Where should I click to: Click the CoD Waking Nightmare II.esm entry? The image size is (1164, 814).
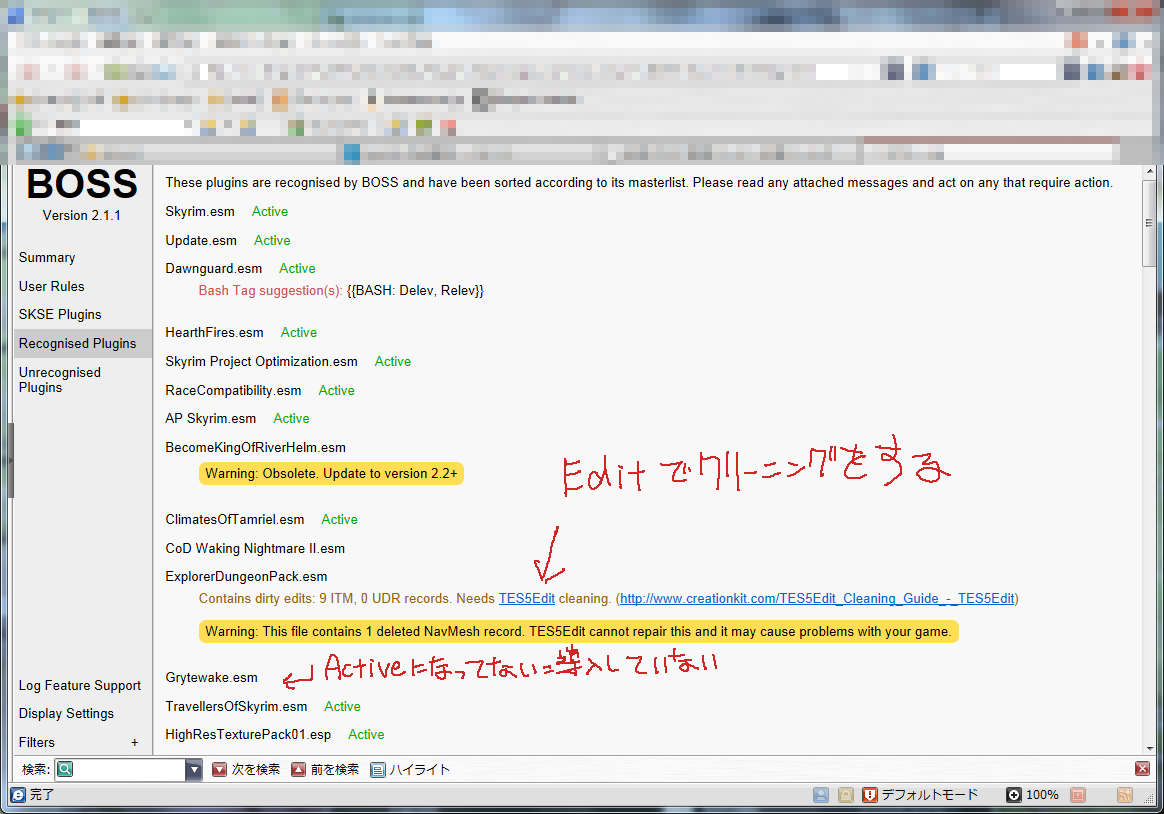tap(255, 548)
